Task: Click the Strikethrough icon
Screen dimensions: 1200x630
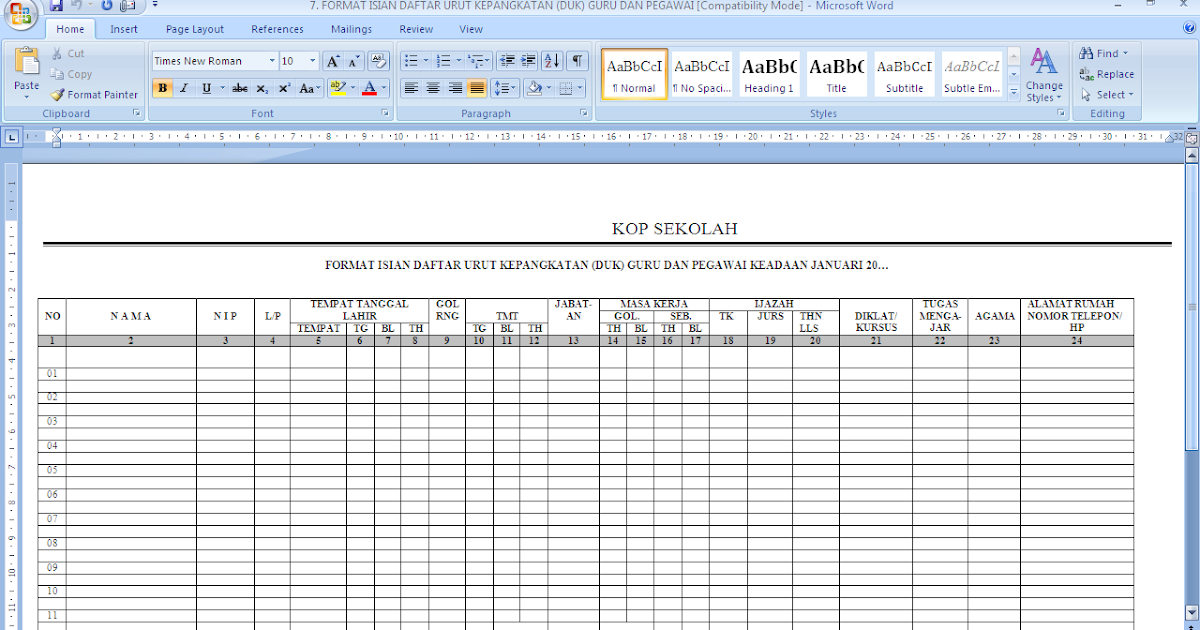Action: coord(238,88)
